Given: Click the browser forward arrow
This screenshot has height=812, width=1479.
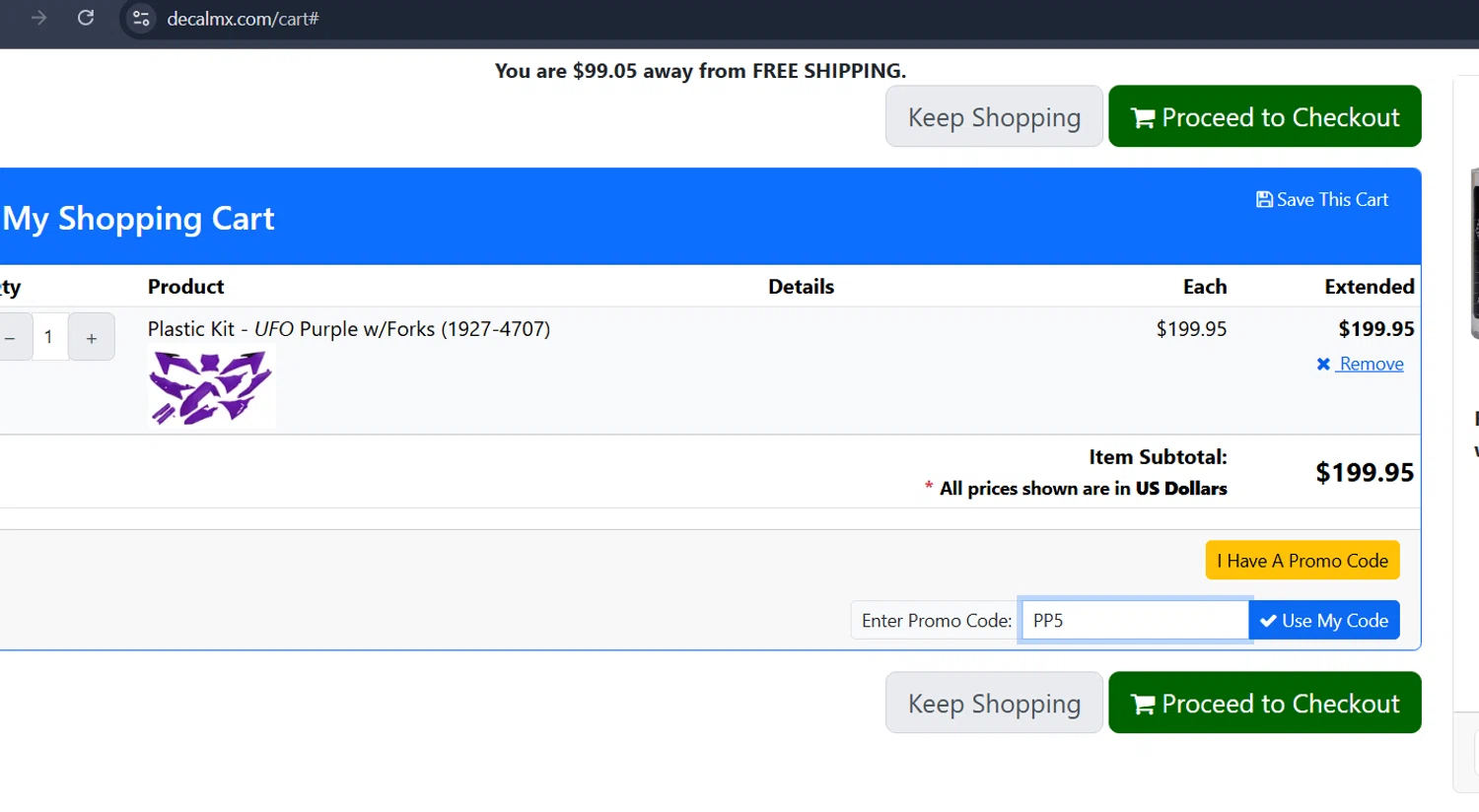Looking at the screenshot, I should 38,18.
